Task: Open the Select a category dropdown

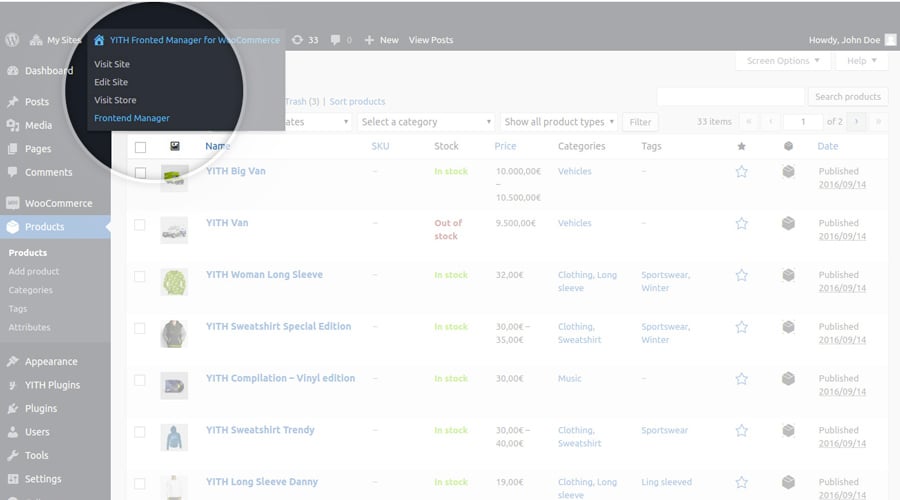Action: [425, 122]
